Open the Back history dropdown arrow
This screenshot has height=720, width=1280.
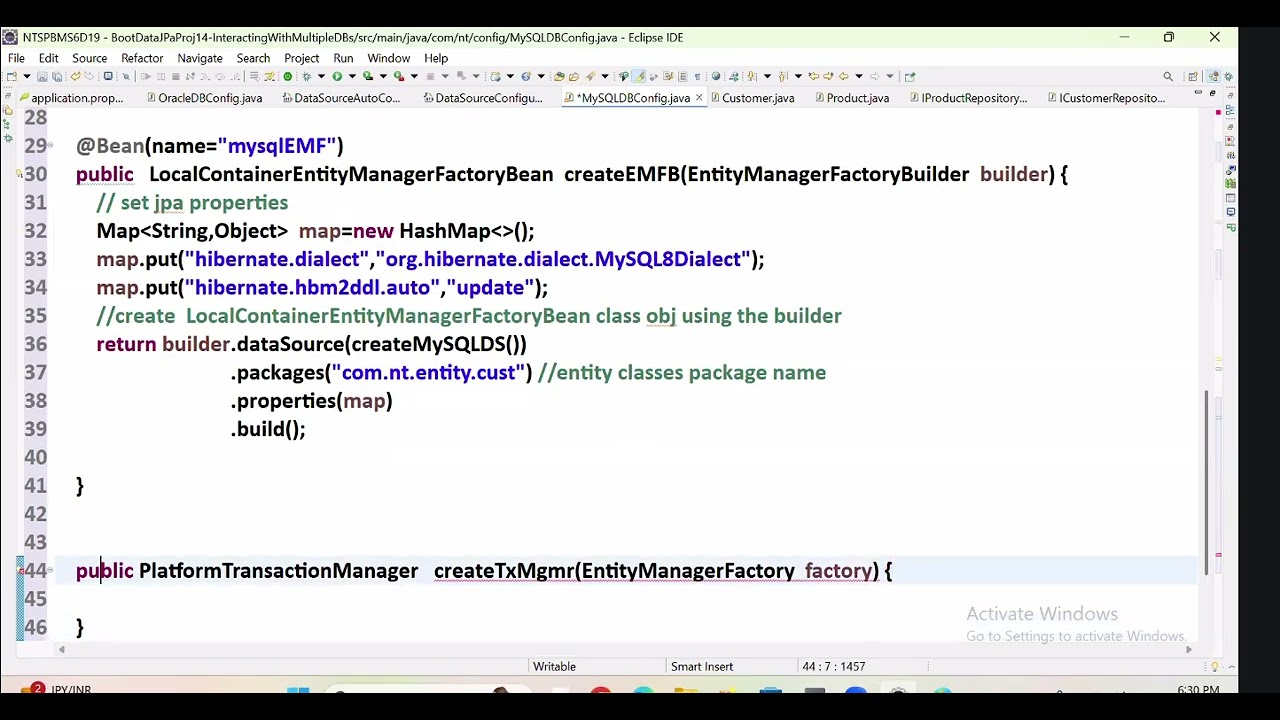pyautogui.click(x=859, y=76)
